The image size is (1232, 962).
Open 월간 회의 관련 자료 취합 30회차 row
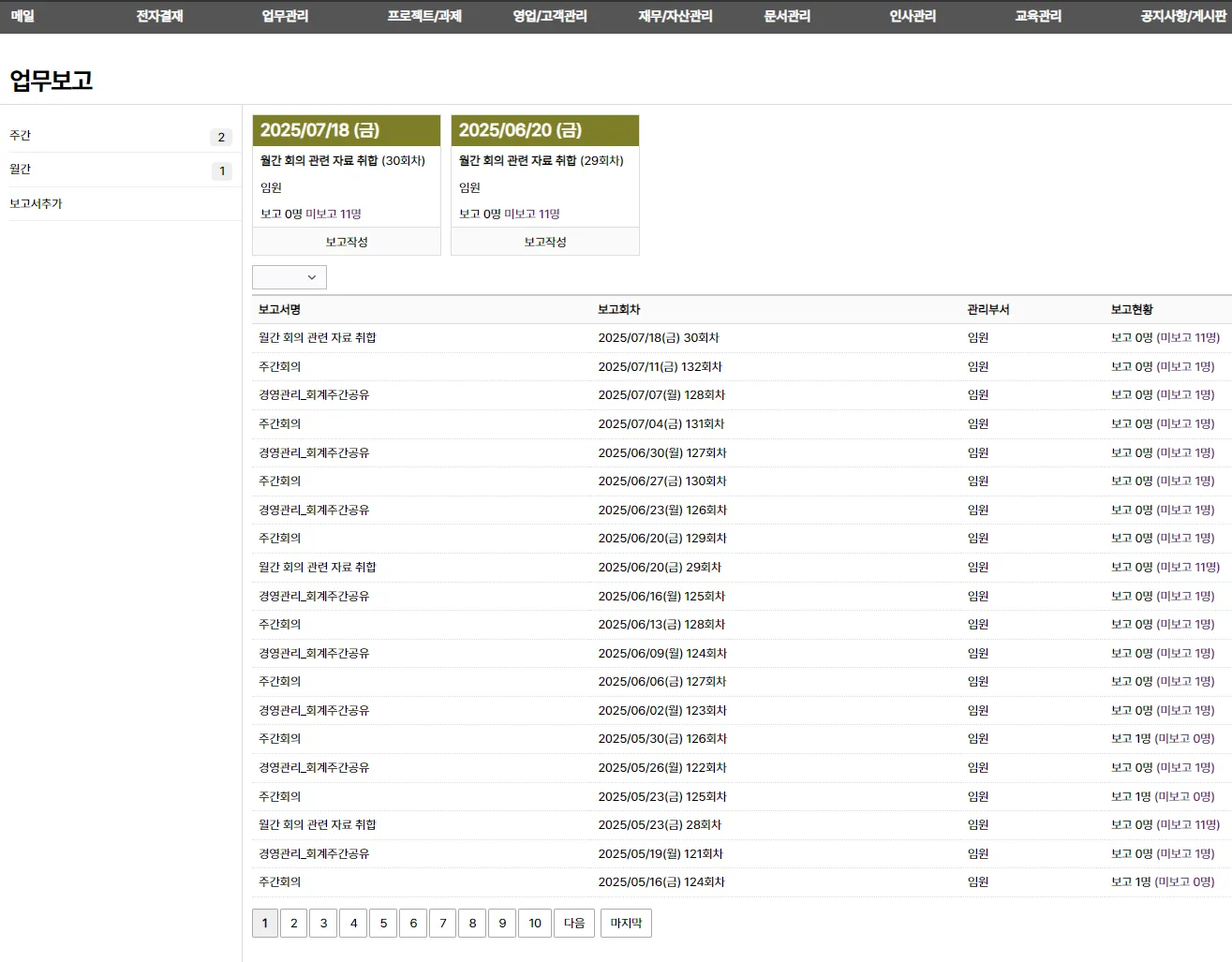pos(318,338)
